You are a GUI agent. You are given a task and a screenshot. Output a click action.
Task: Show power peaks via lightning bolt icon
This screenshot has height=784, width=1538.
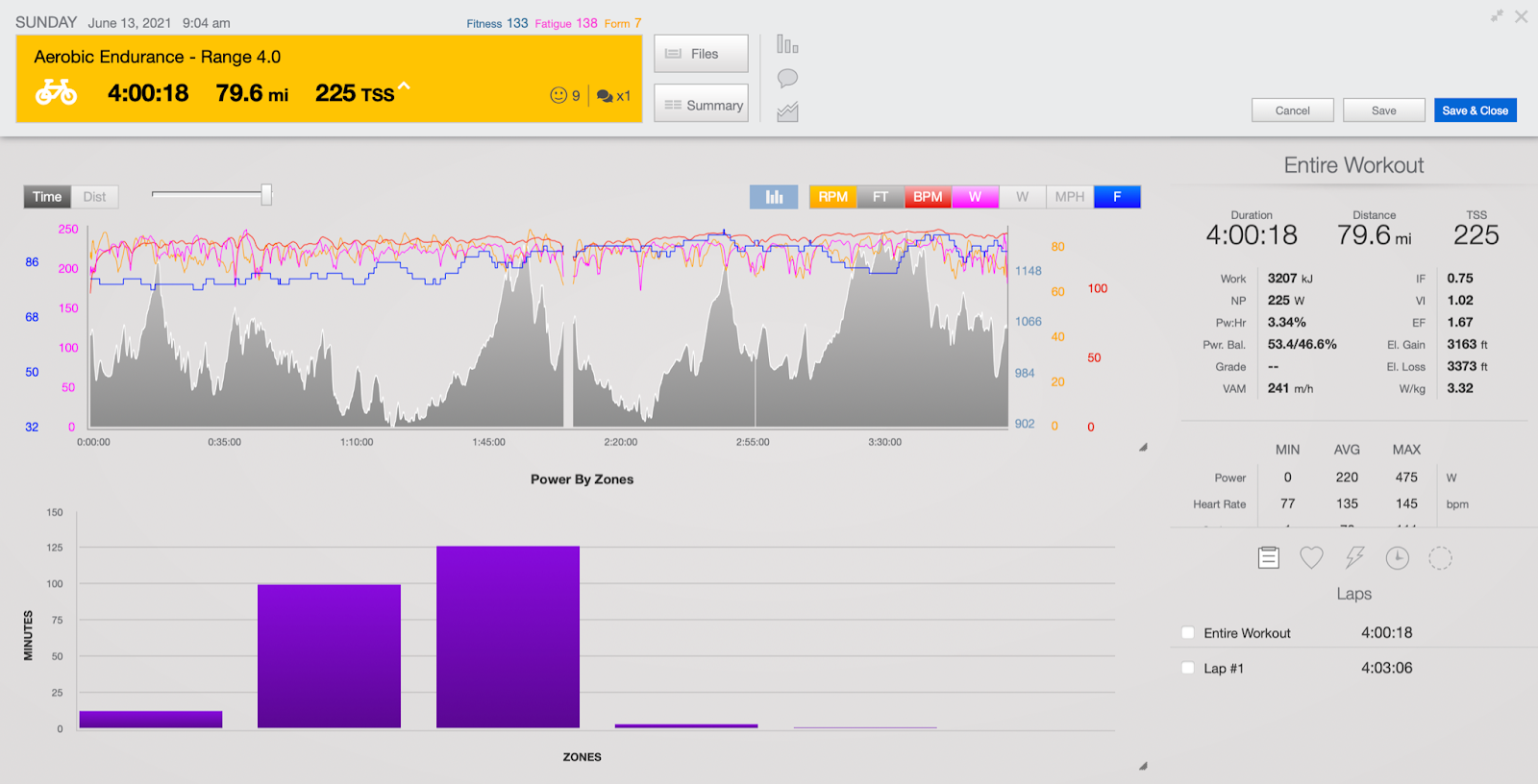tap(1354, 557)
